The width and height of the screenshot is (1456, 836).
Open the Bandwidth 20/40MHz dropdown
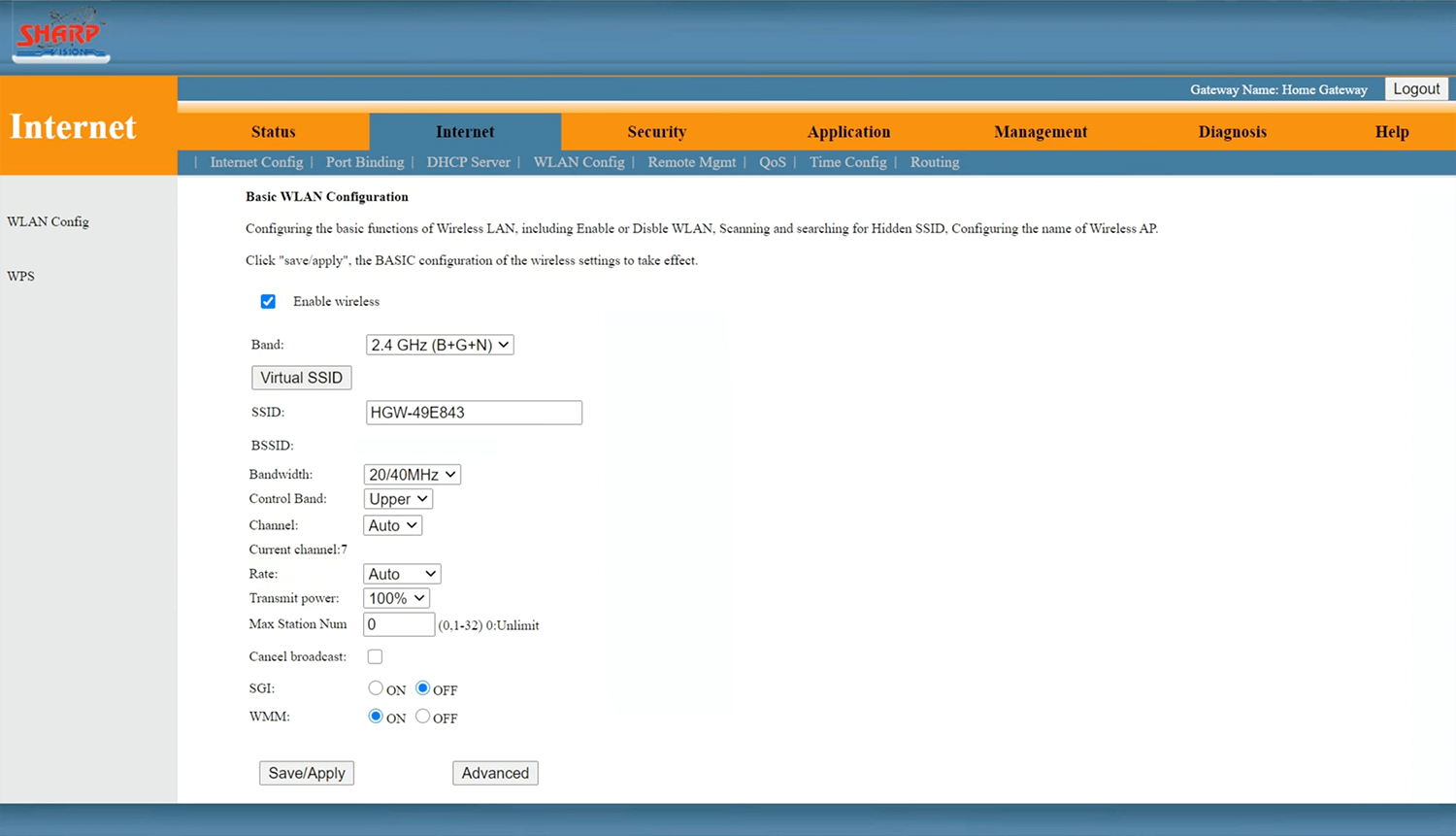pos(412,475)
